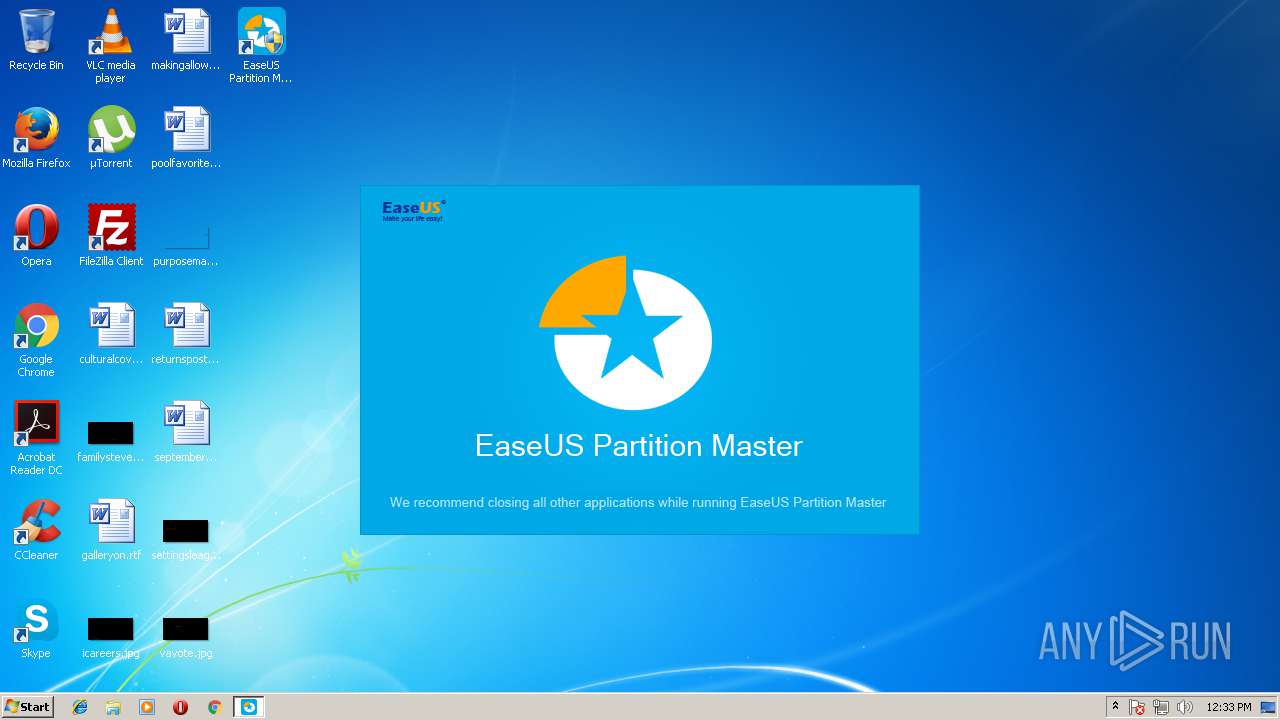Image resolution: width=1280 pixels, height=720 pixels.
Task: Select the september Word document
Action: tap(186, 432)
